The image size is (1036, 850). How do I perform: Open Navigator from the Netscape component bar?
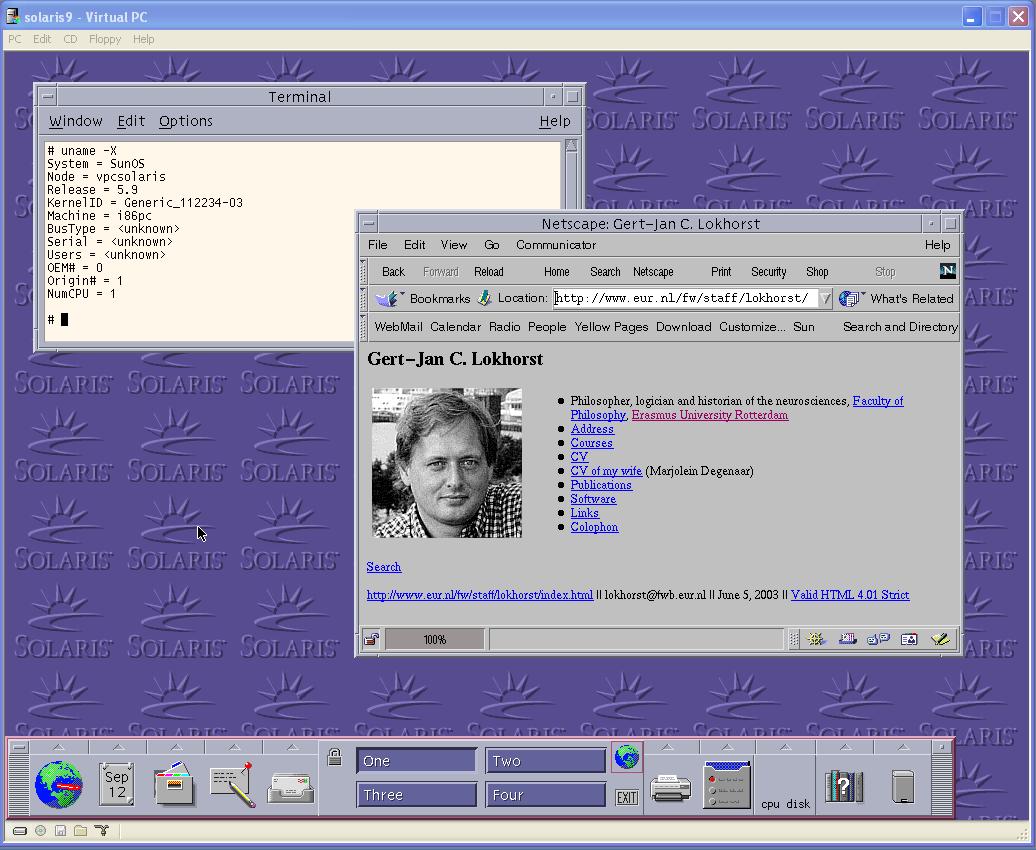[x=815, y=639]
